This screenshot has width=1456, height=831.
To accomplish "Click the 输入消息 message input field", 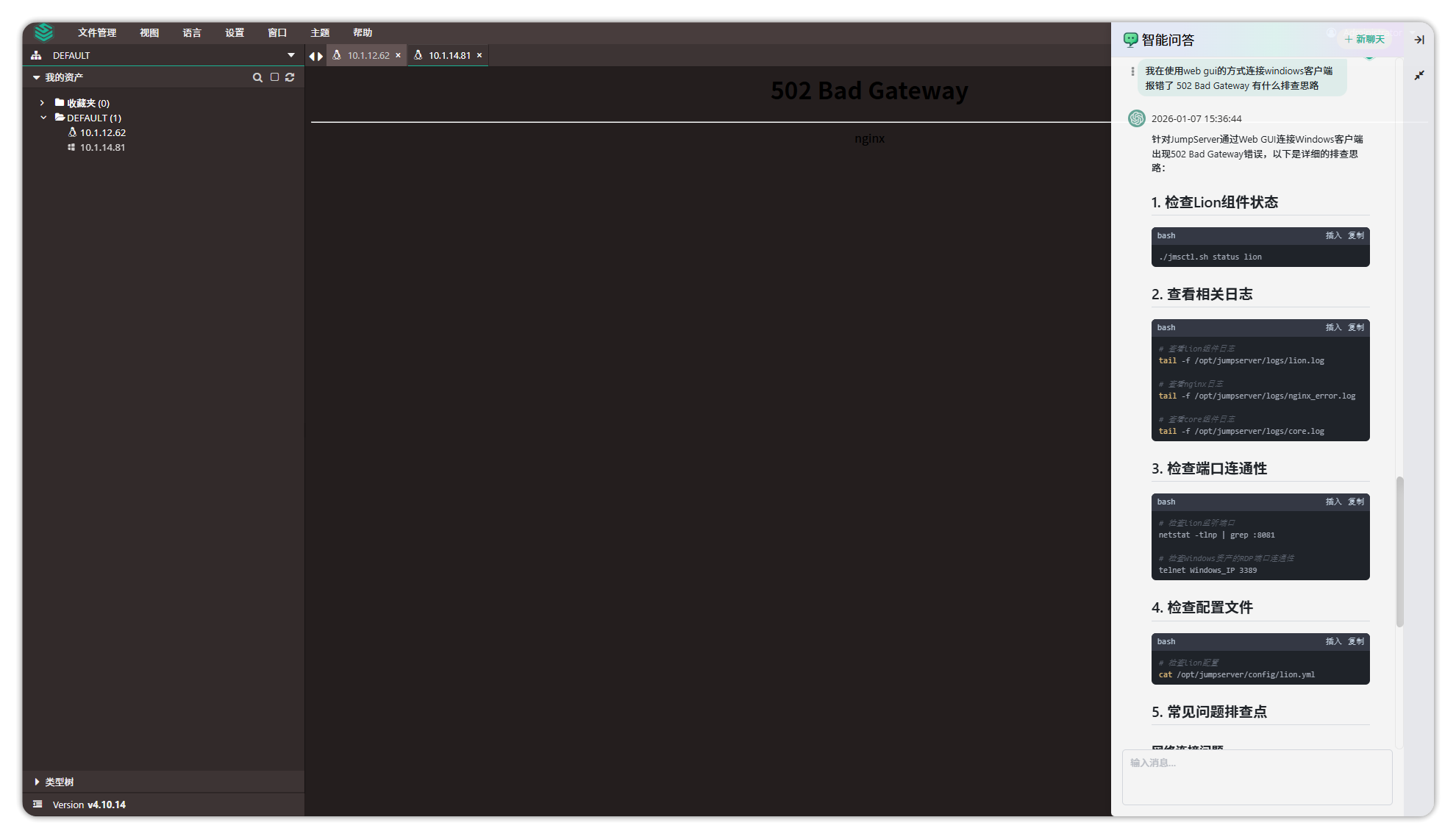I will coord(1257,777).
